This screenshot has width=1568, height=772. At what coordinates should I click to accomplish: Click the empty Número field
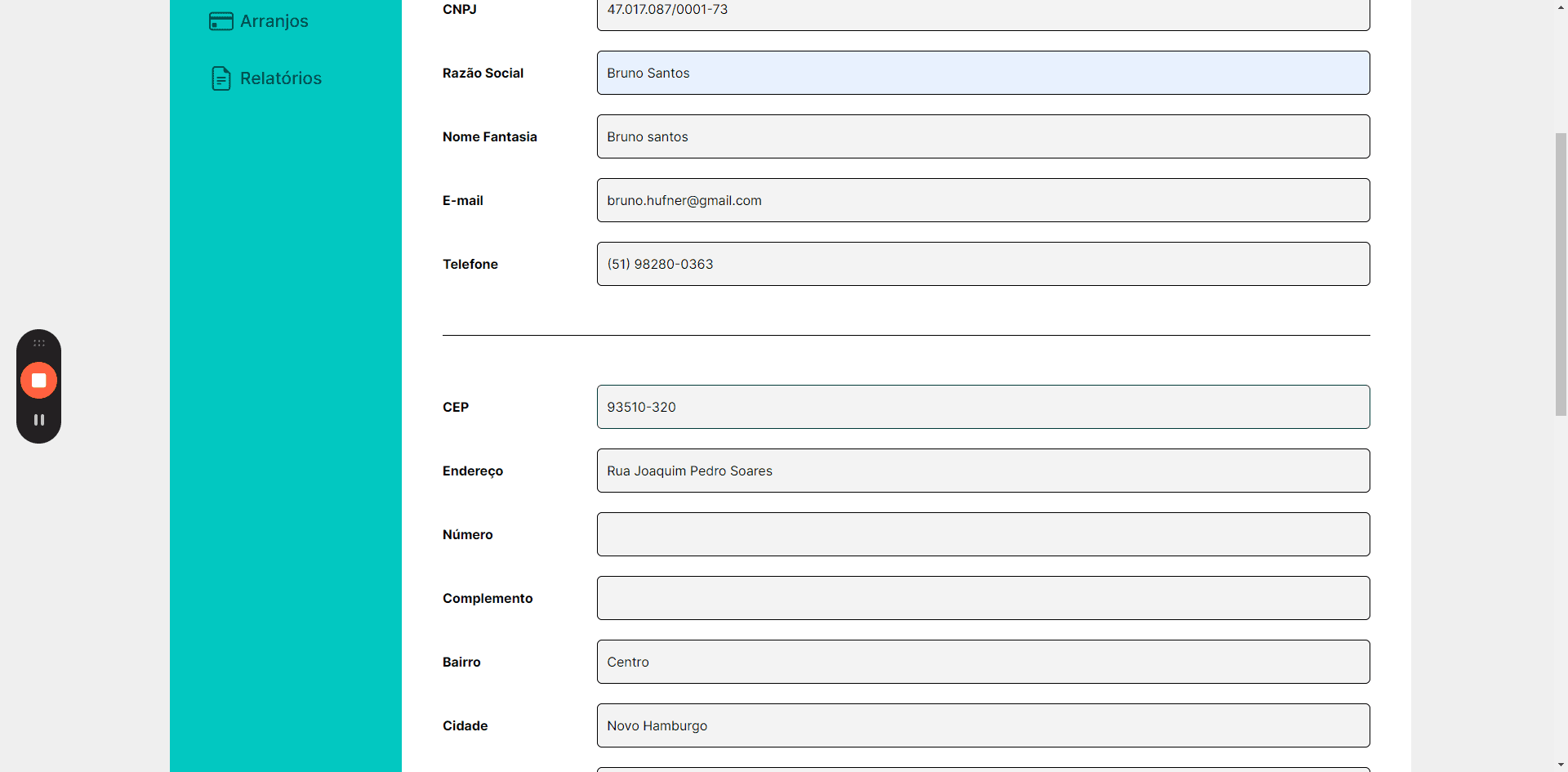[x=983, y=534]
